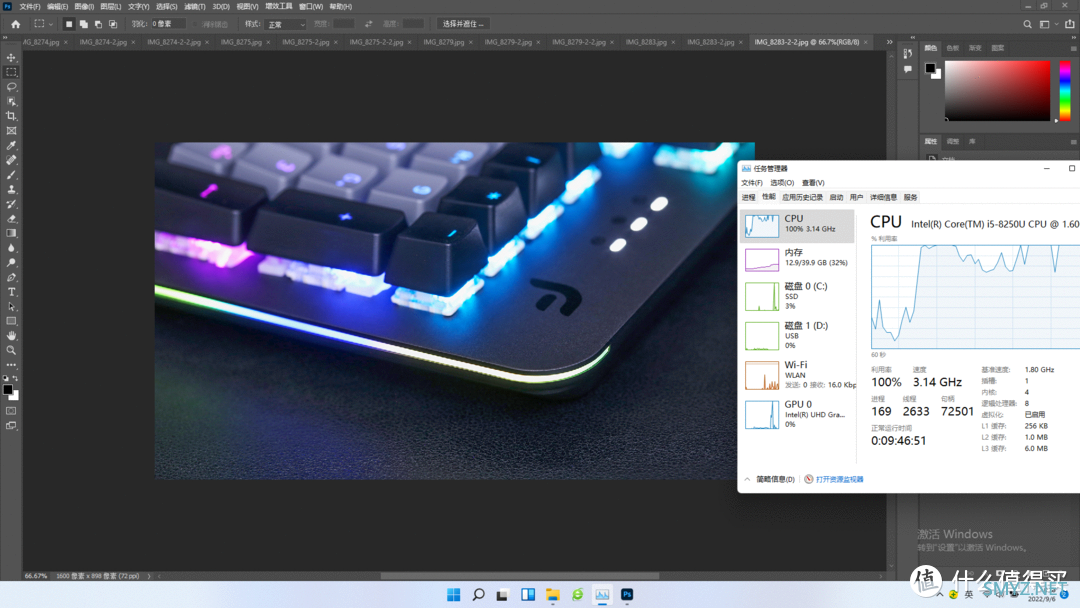This screenshot has height=608, width=1080.
Task: Choose the Path Selection tool
Action: (11, 307)
